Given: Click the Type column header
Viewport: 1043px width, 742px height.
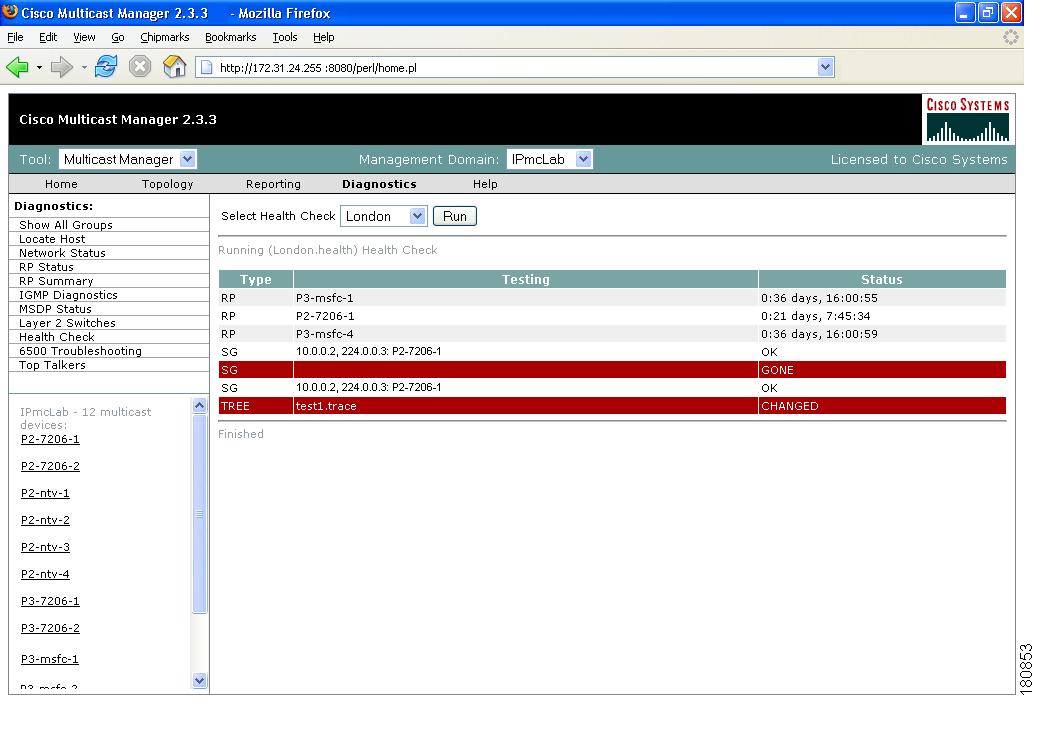Looking at the screenshot, I should tap(255, 279).
